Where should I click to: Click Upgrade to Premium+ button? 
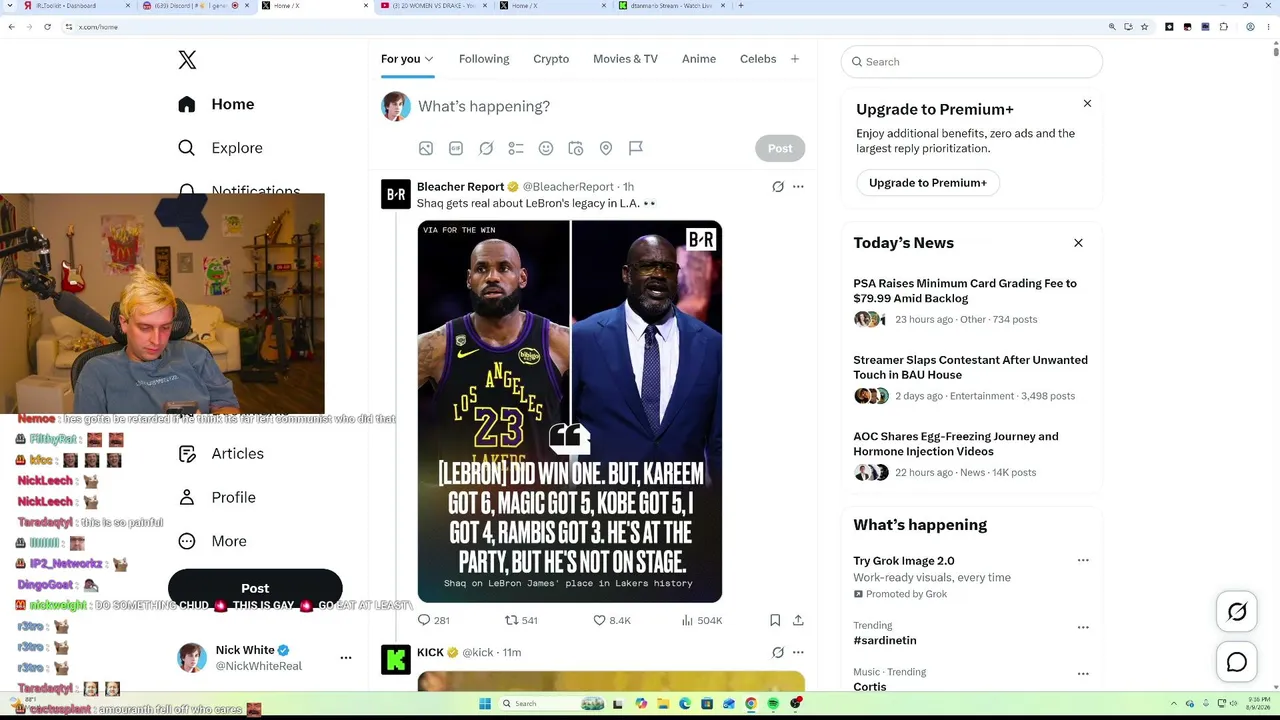(928, 183)
